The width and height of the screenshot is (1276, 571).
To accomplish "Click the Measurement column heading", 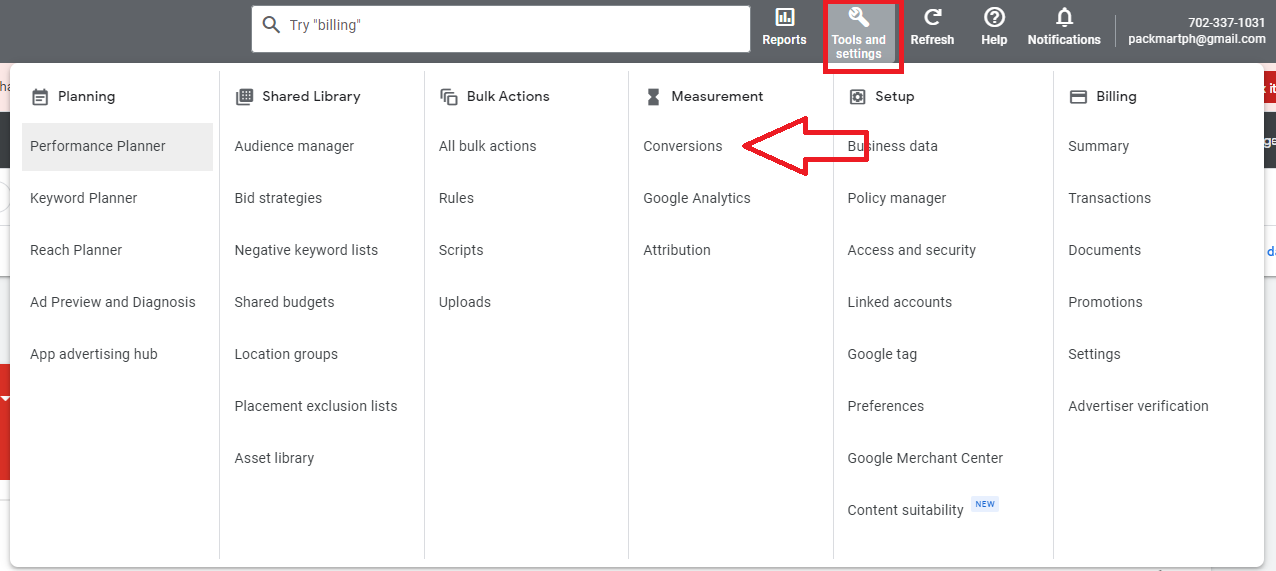I will click(x=717, y=97).
